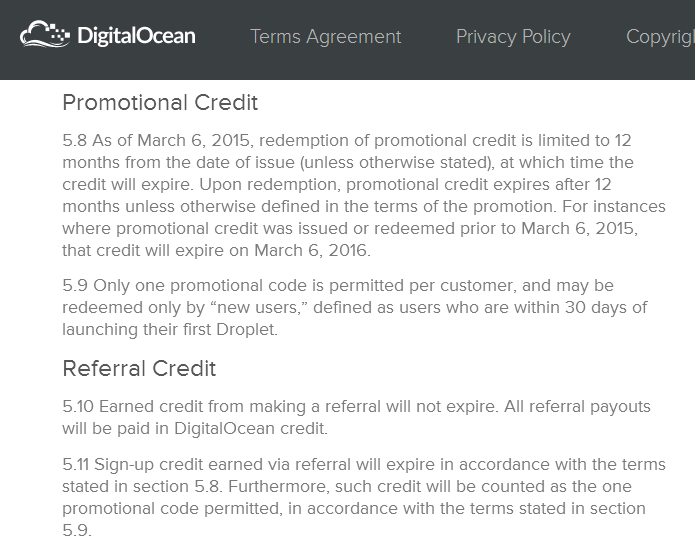The height and width of the screenshot is (552, 695).
Task: Click 'DigitalOcean credit' in section 5.10
Action: tap(250, 428)
